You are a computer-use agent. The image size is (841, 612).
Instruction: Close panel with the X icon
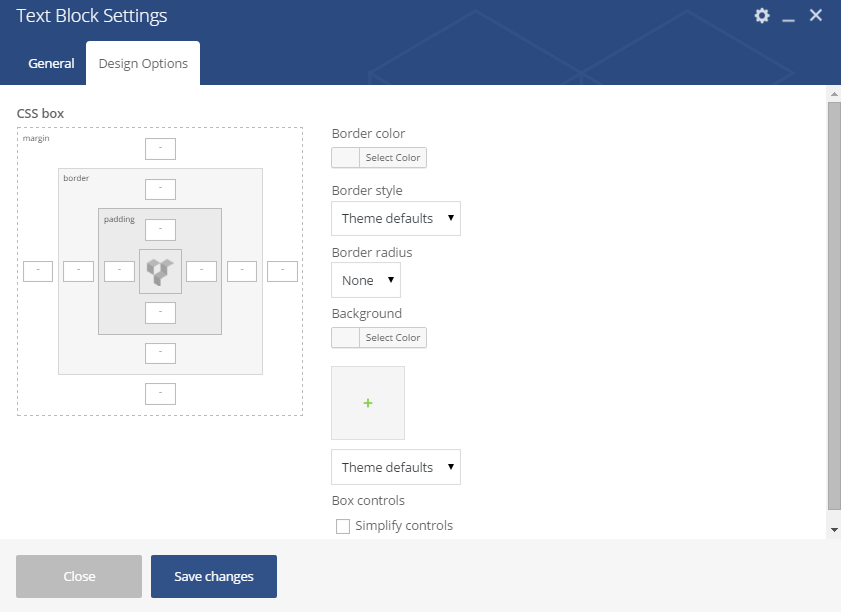click(x=815, y=16)
